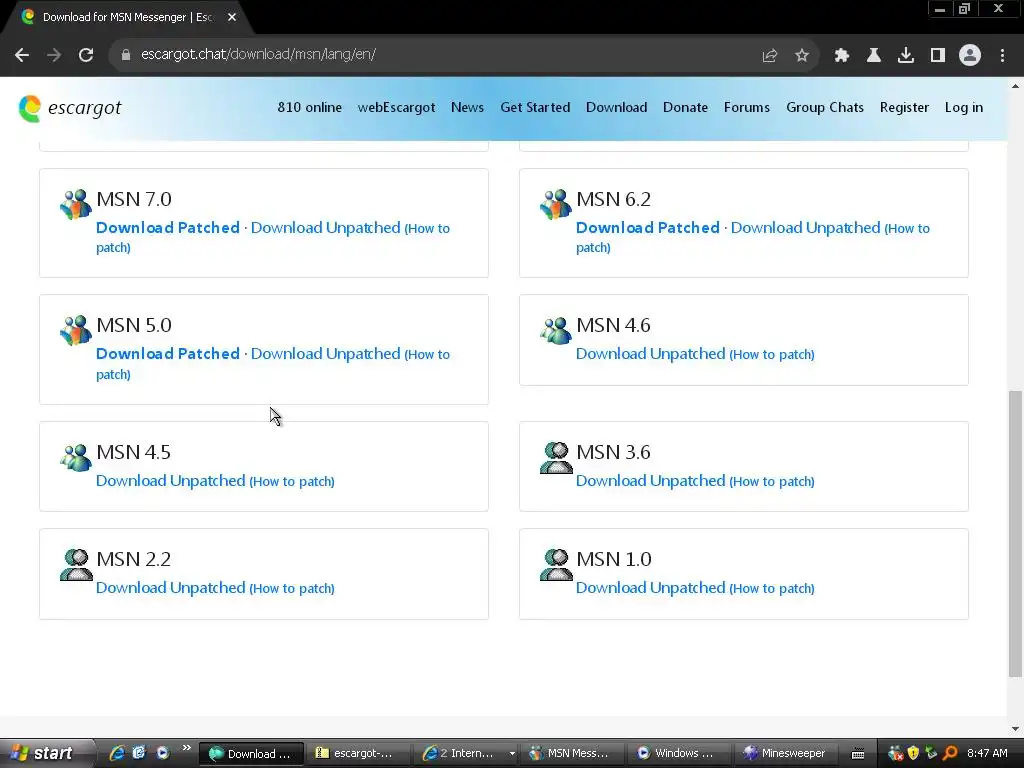
Task: Open the Donate nav item
Action: 685,108
